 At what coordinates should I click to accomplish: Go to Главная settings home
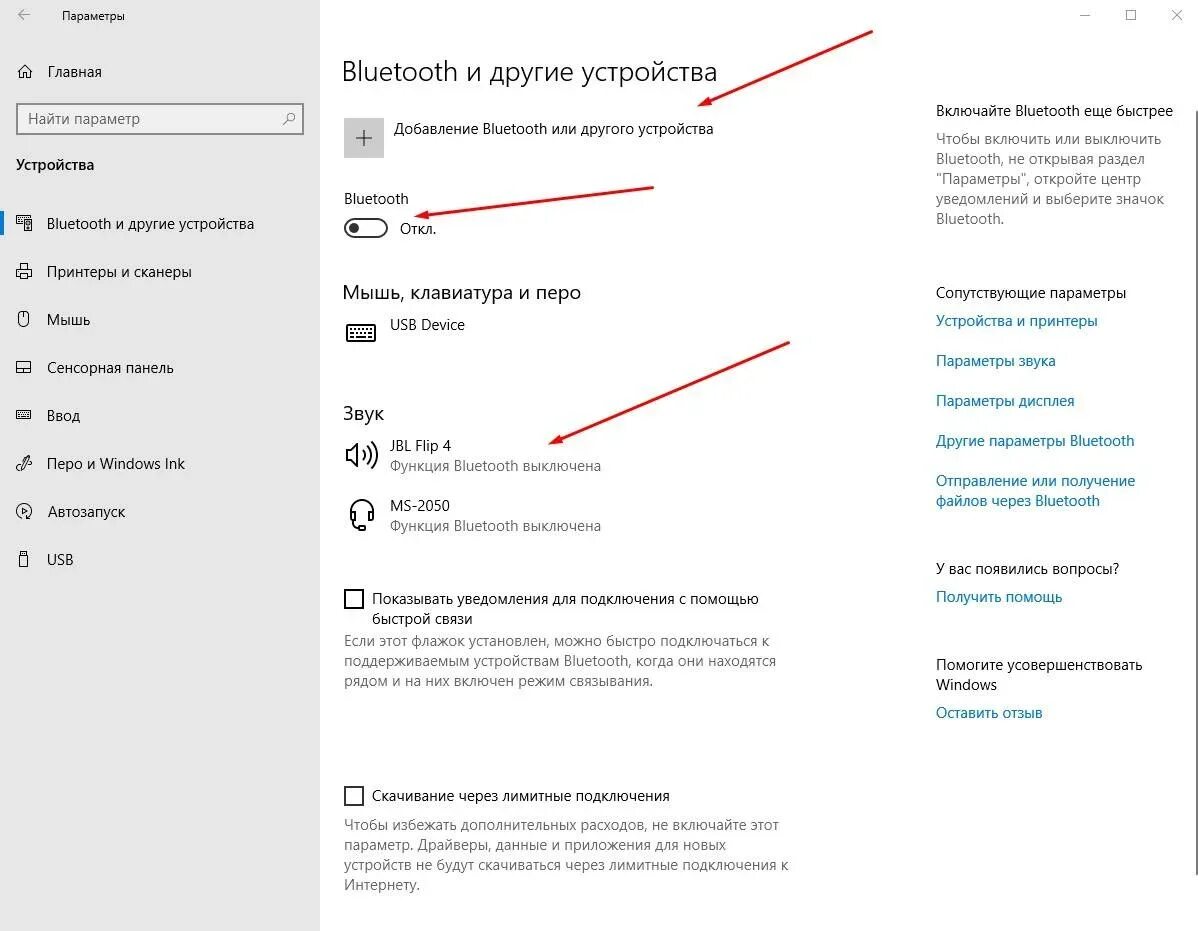click(75, 72)
